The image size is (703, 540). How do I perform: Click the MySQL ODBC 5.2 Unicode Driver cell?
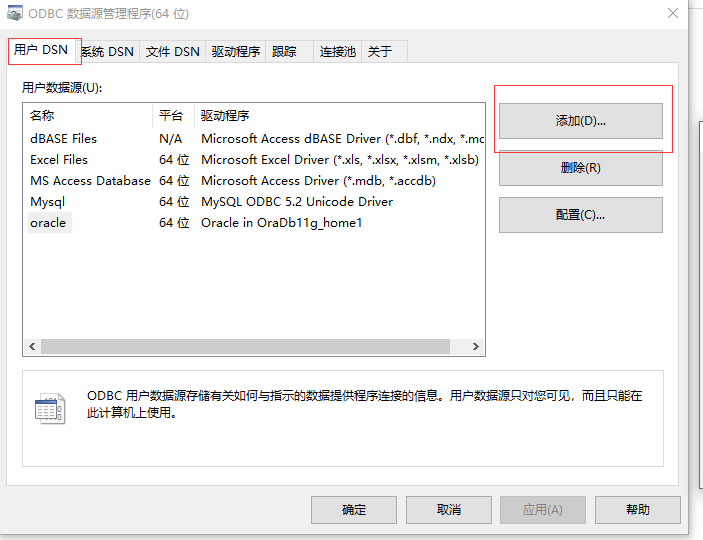point(297,202)
